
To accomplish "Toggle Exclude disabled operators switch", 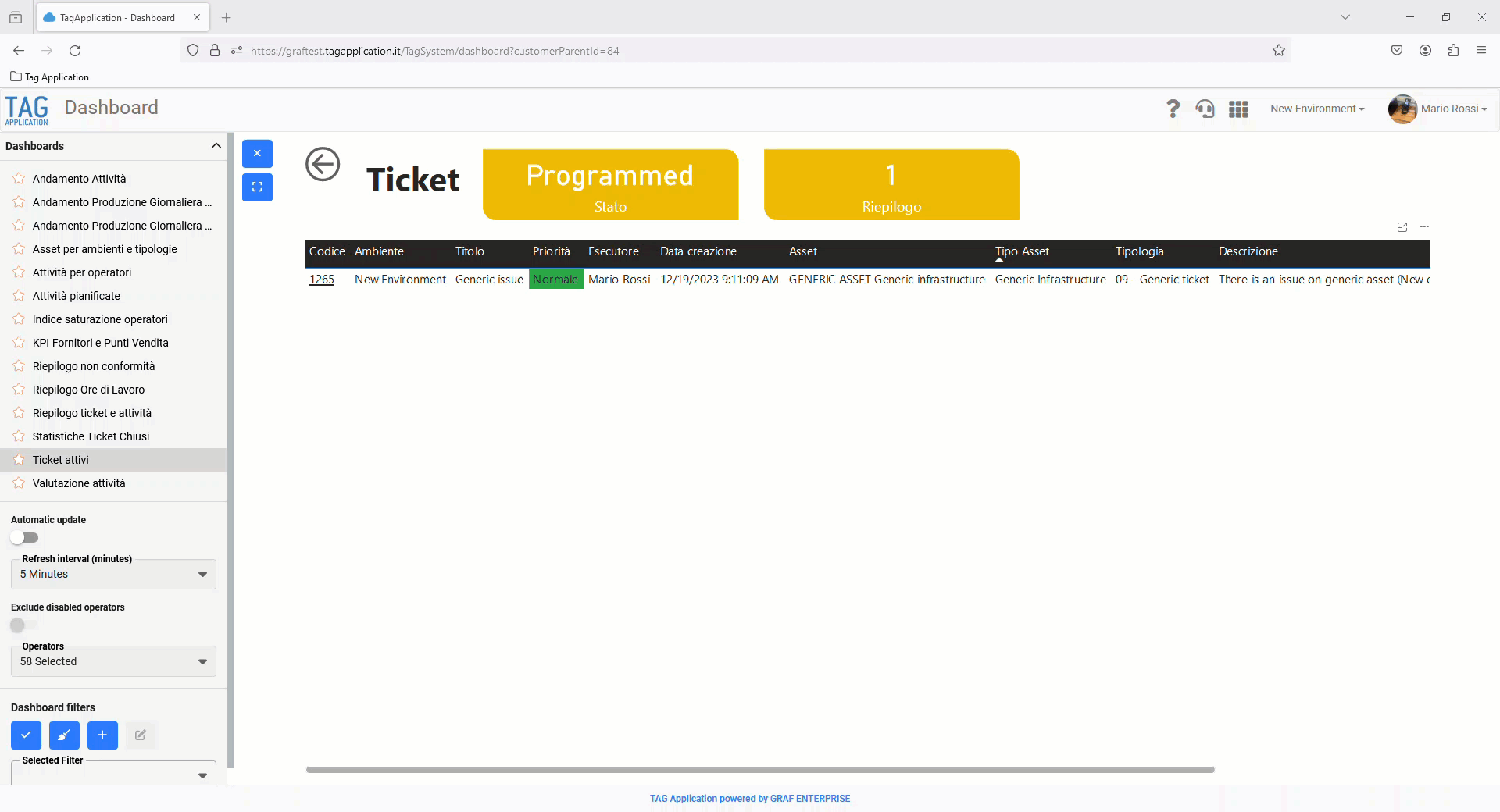I will (x=24, y=625).
